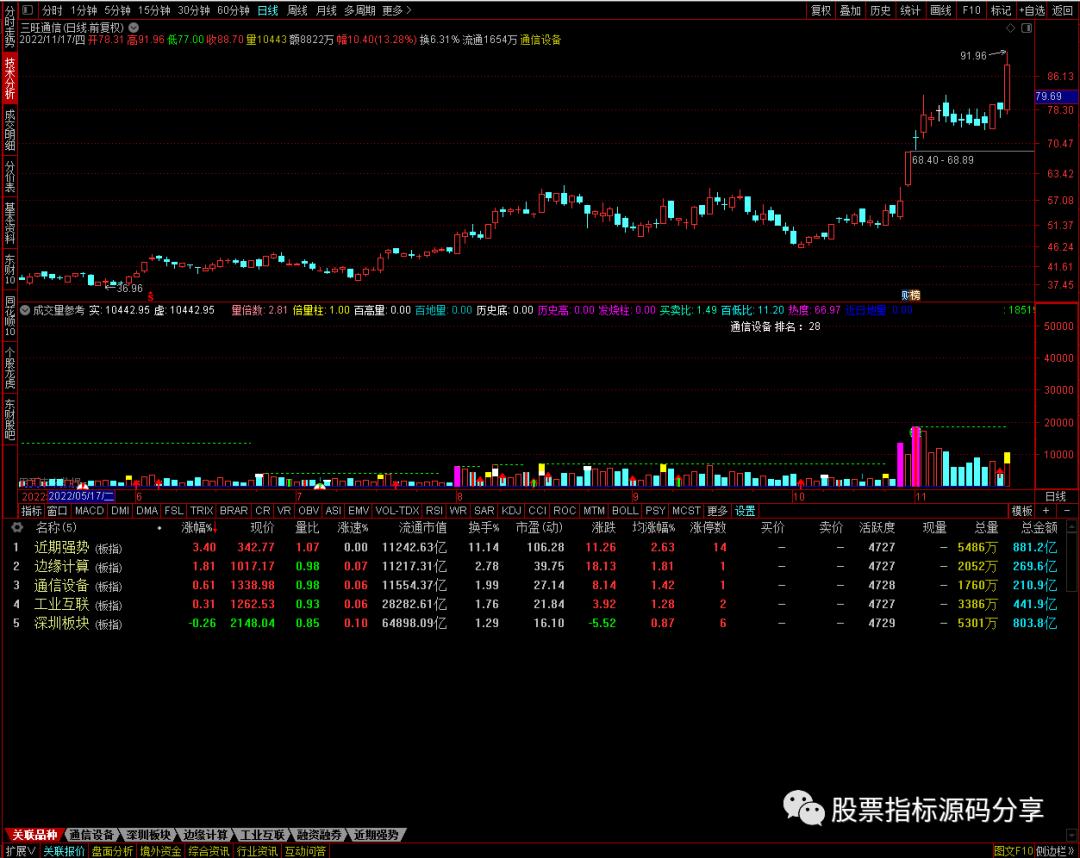Open 基本资料 in left sidebar
The width and height of the screenshot is (1080, 858).
(10, 223)
